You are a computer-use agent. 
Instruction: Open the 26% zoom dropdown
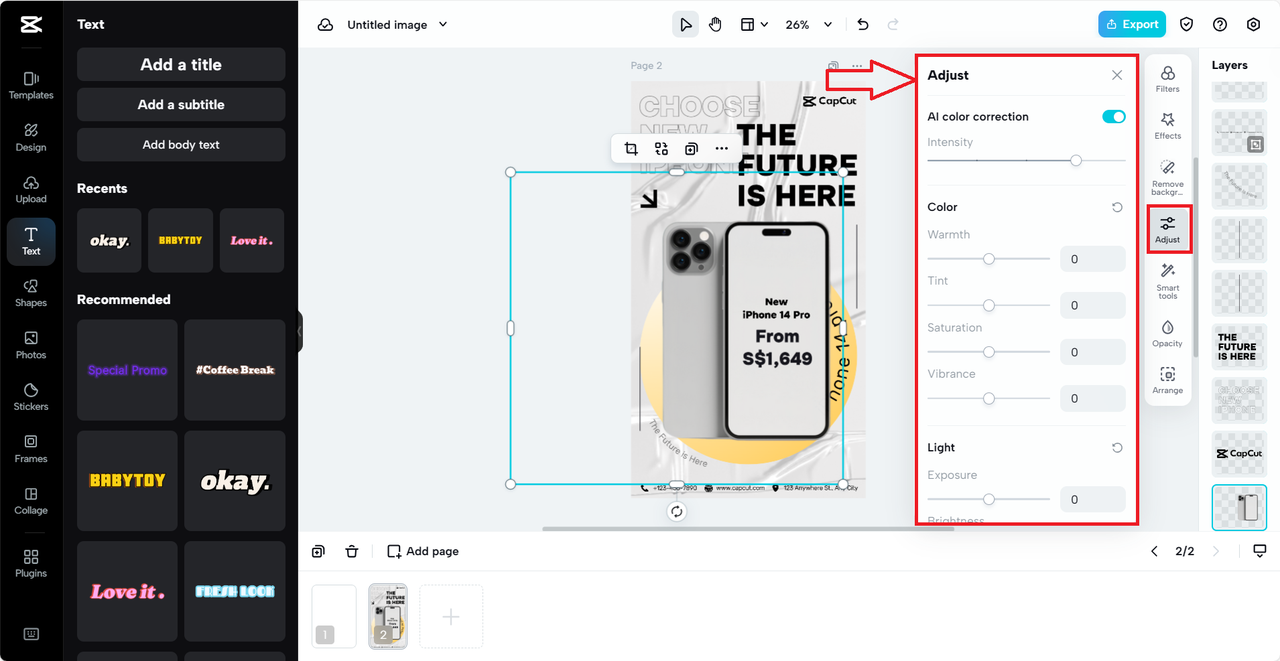point(809,25)
